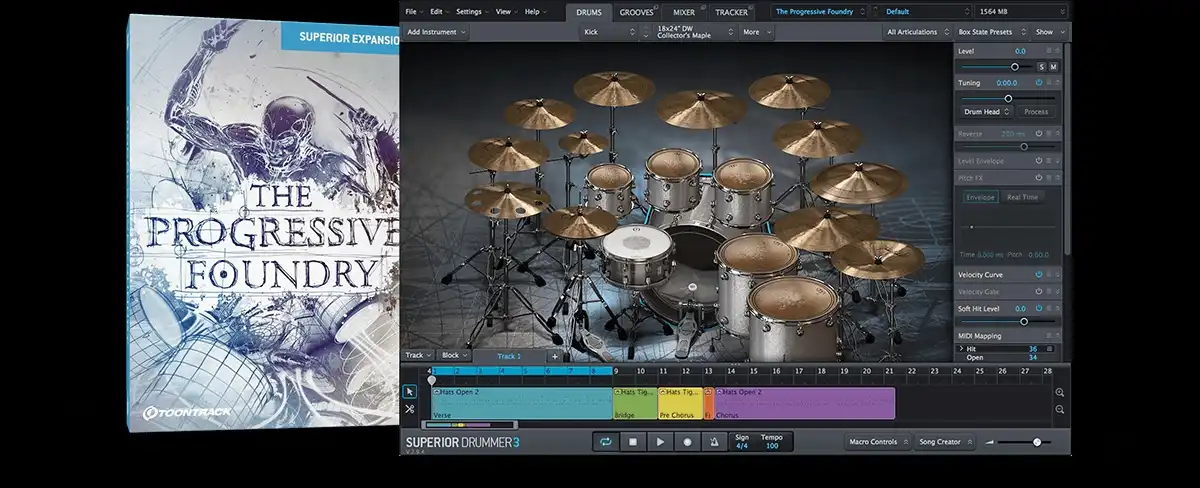Start playback with the Play button
1200x488 pixels.
pos(660,441)
